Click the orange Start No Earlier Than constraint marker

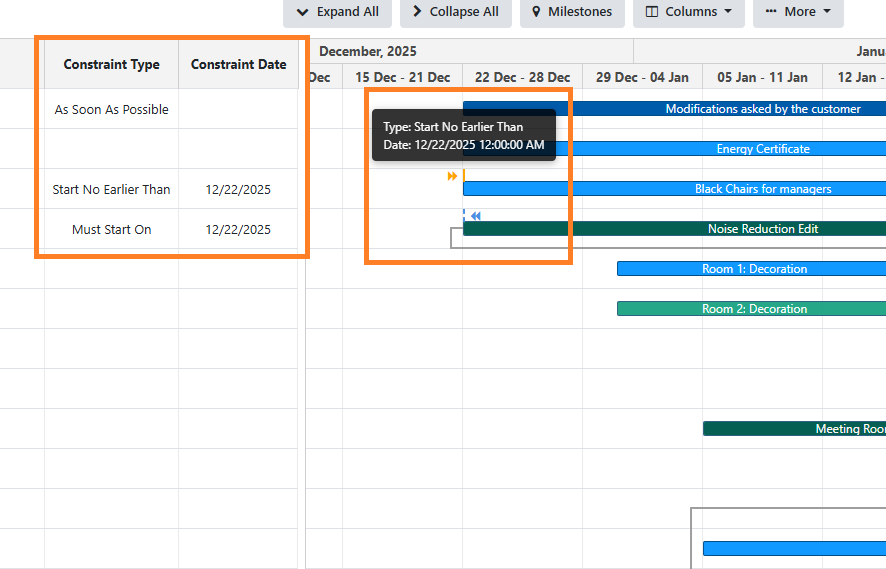click(453, 176)
